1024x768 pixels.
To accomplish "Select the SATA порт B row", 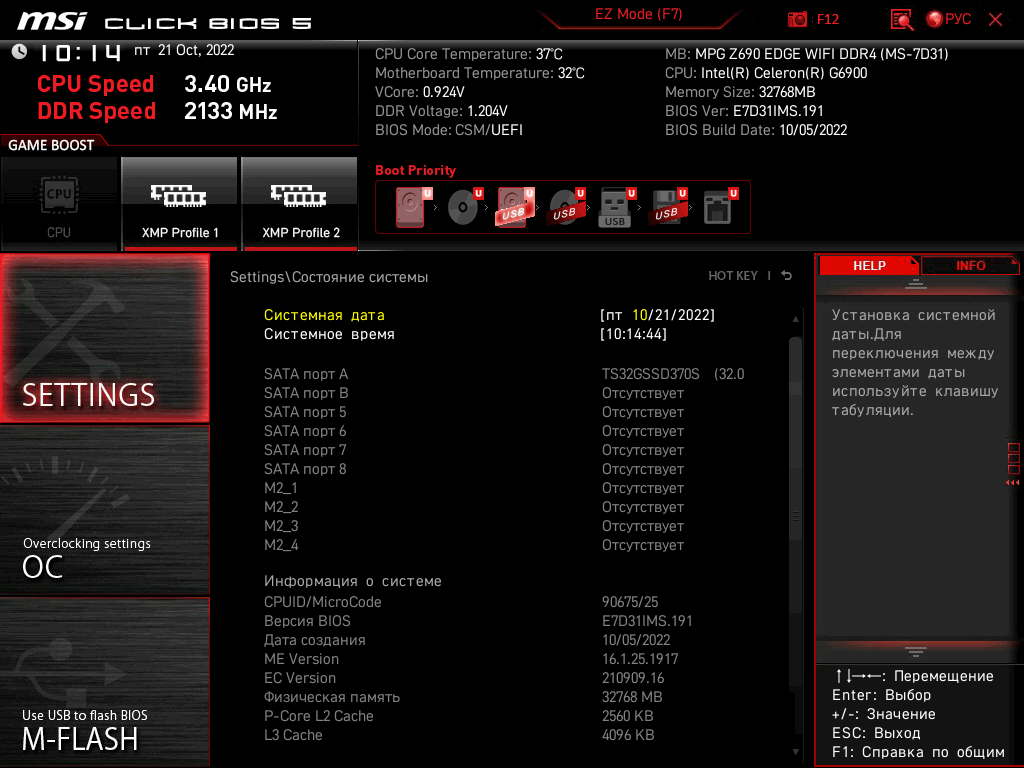I will click(474, 393).
